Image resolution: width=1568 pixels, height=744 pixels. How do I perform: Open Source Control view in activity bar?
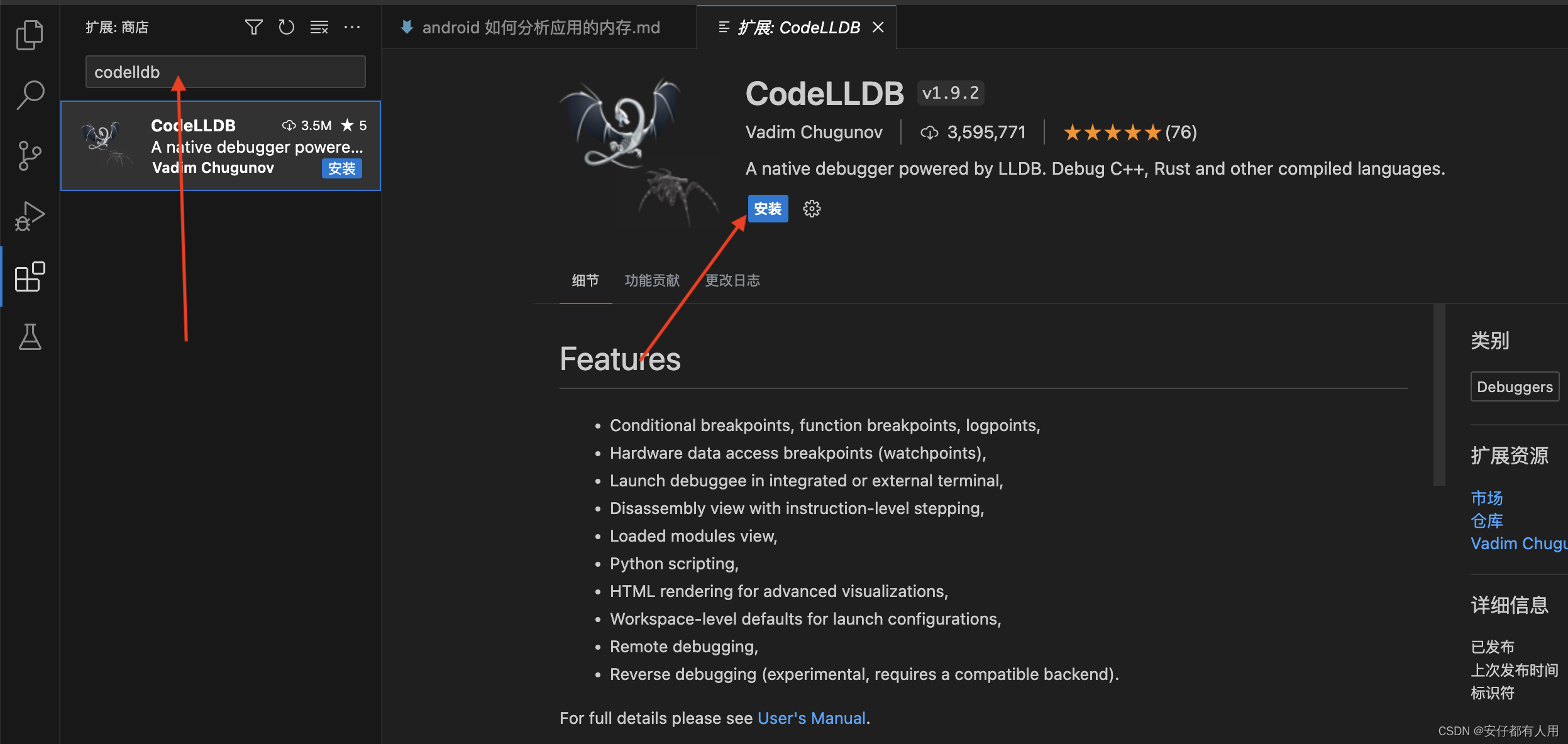pos(30,155)
